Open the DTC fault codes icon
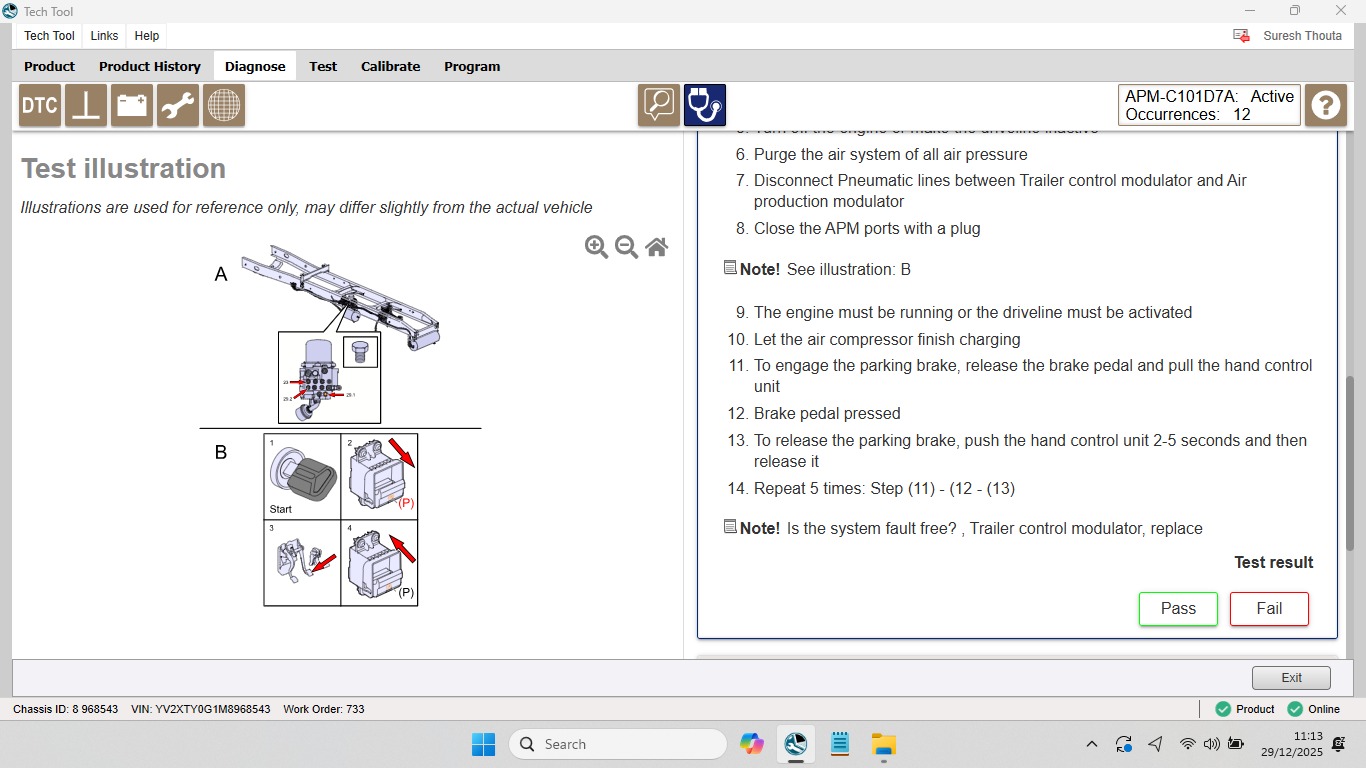Screen dimensions: 1366x768 coord(40,105)
